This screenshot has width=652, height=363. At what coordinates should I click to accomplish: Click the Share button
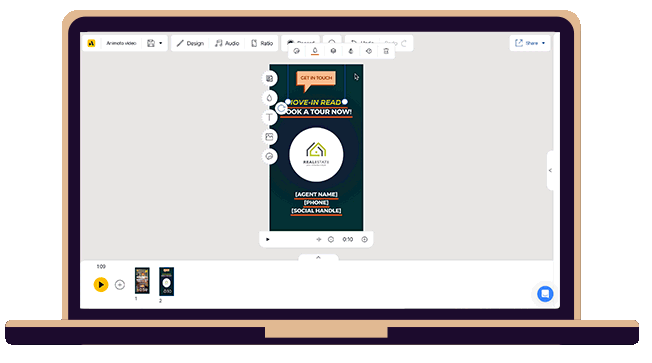pyautogui.click(x=527, y=43)
